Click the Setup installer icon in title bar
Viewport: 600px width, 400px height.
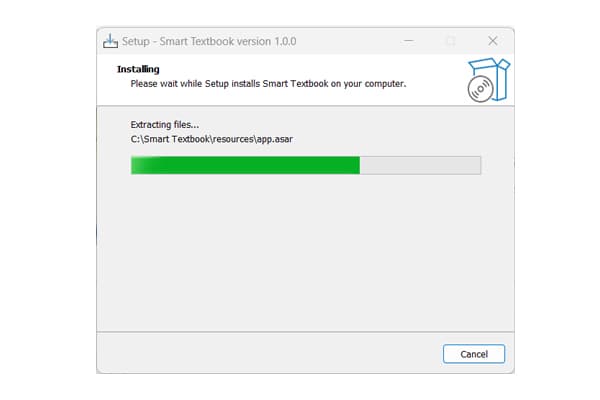[110, 41]
